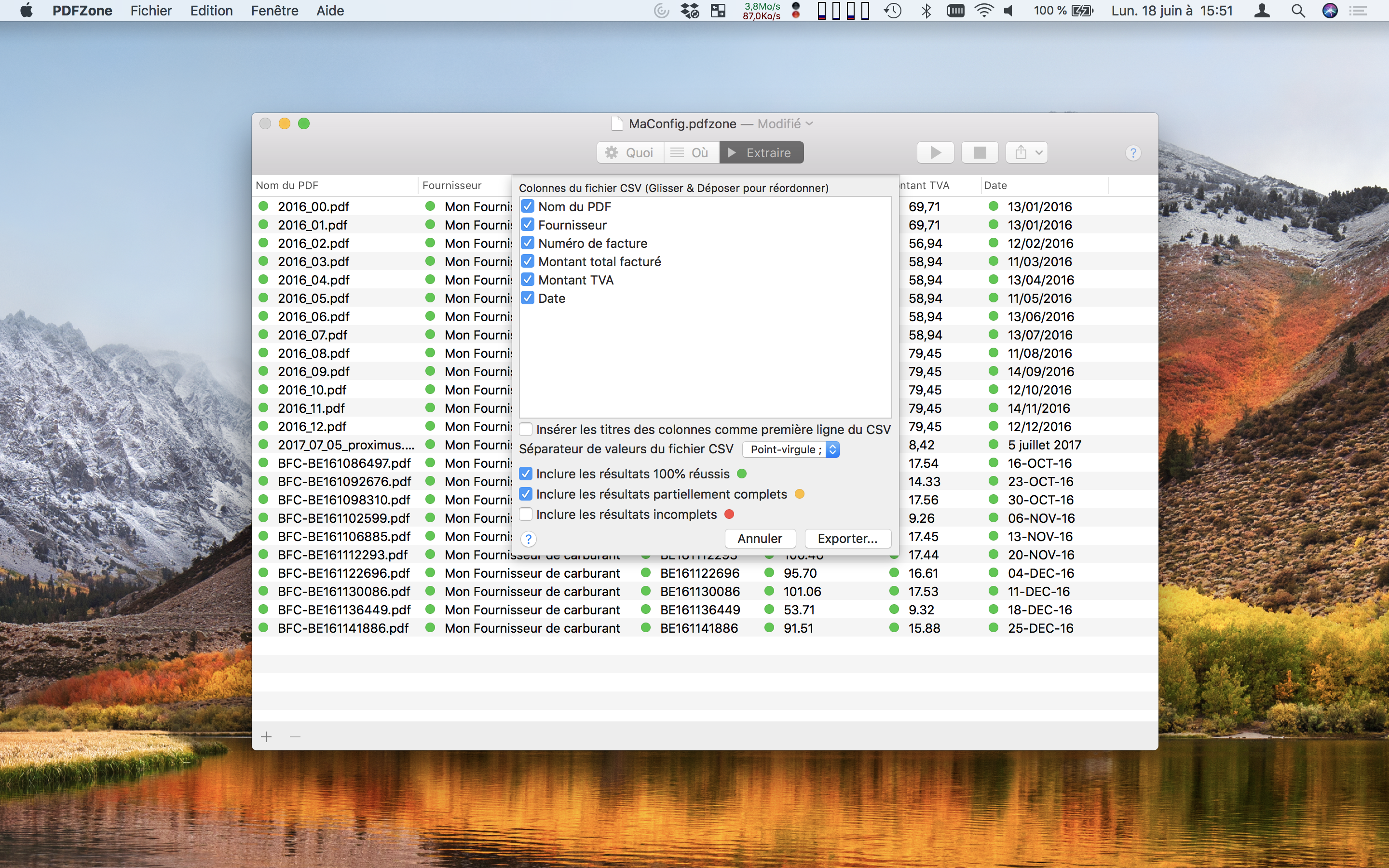This screenshot has width=1389, height=868.
Task: Click the stop extraction toolbar button
Action: tap(980, 153)
